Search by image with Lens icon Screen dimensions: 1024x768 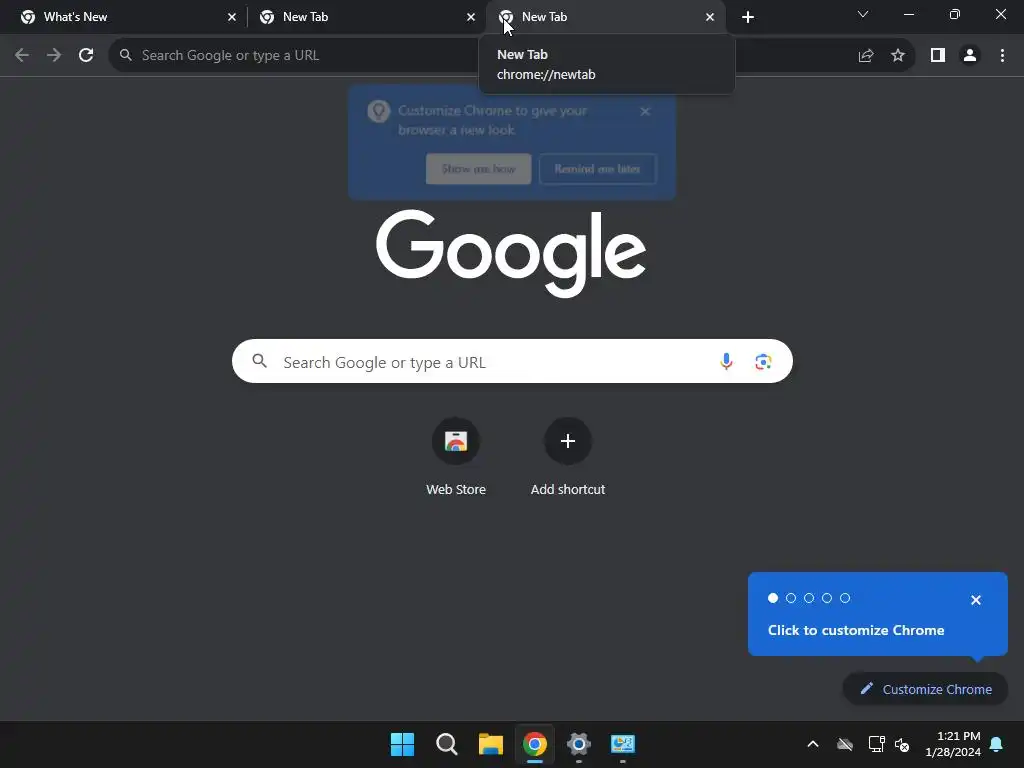tap(763, 362)
